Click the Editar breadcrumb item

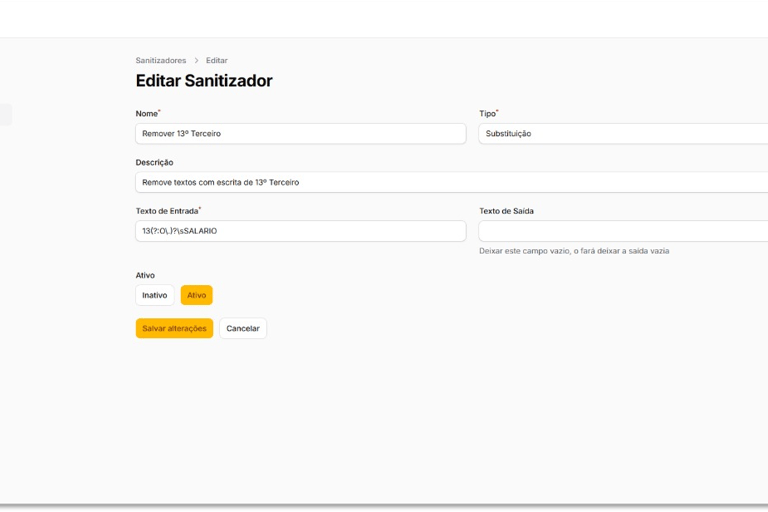click(x=216, y=60)
